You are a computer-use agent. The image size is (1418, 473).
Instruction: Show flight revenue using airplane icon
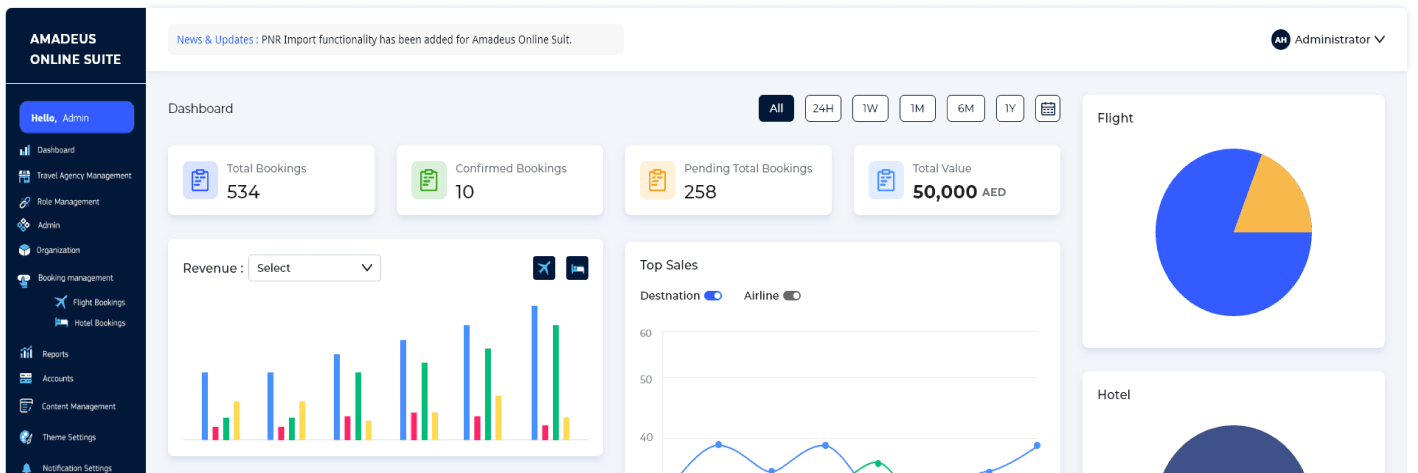click(544, 268)
